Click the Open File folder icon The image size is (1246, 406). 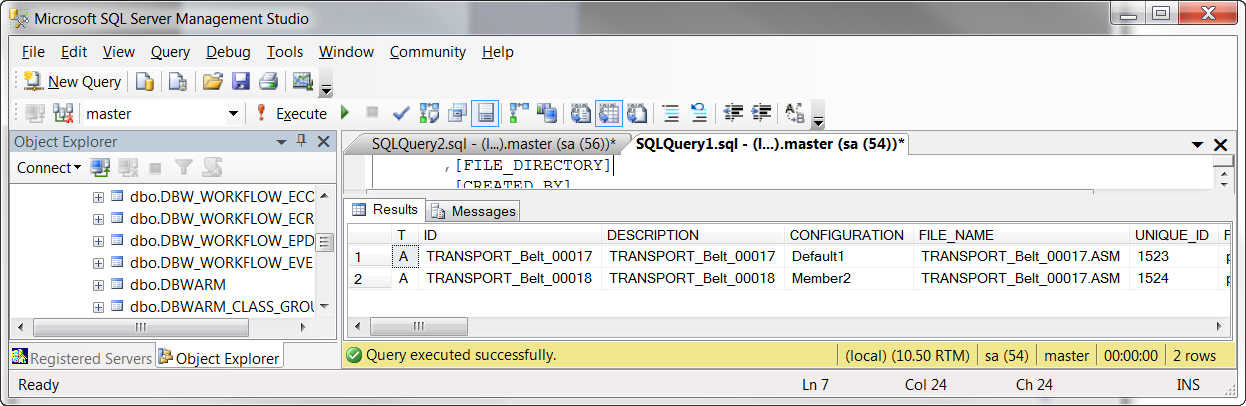[212, 81]
